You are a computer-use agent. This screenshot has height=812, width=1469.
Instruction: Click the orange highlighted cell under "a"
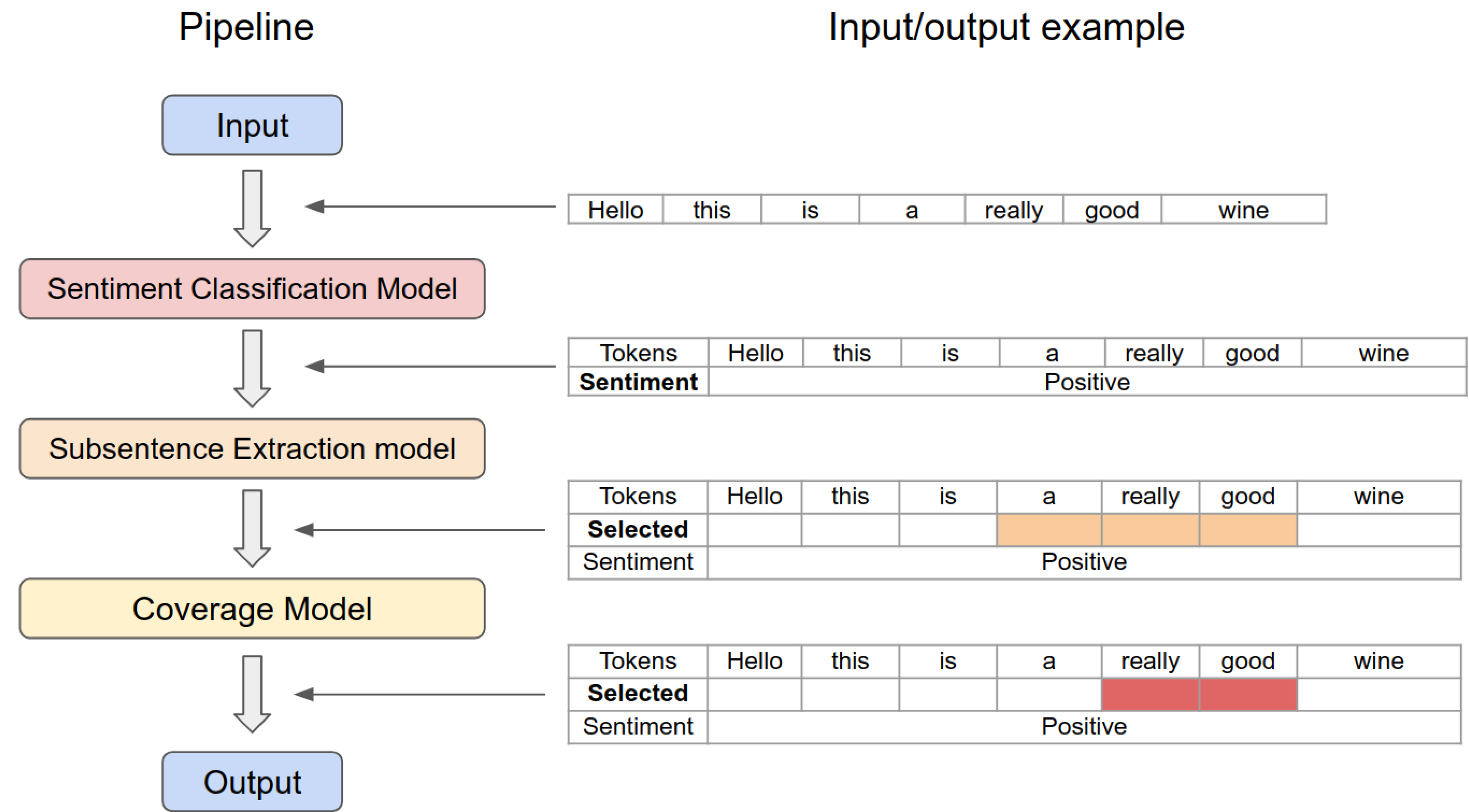(1049, 530)
